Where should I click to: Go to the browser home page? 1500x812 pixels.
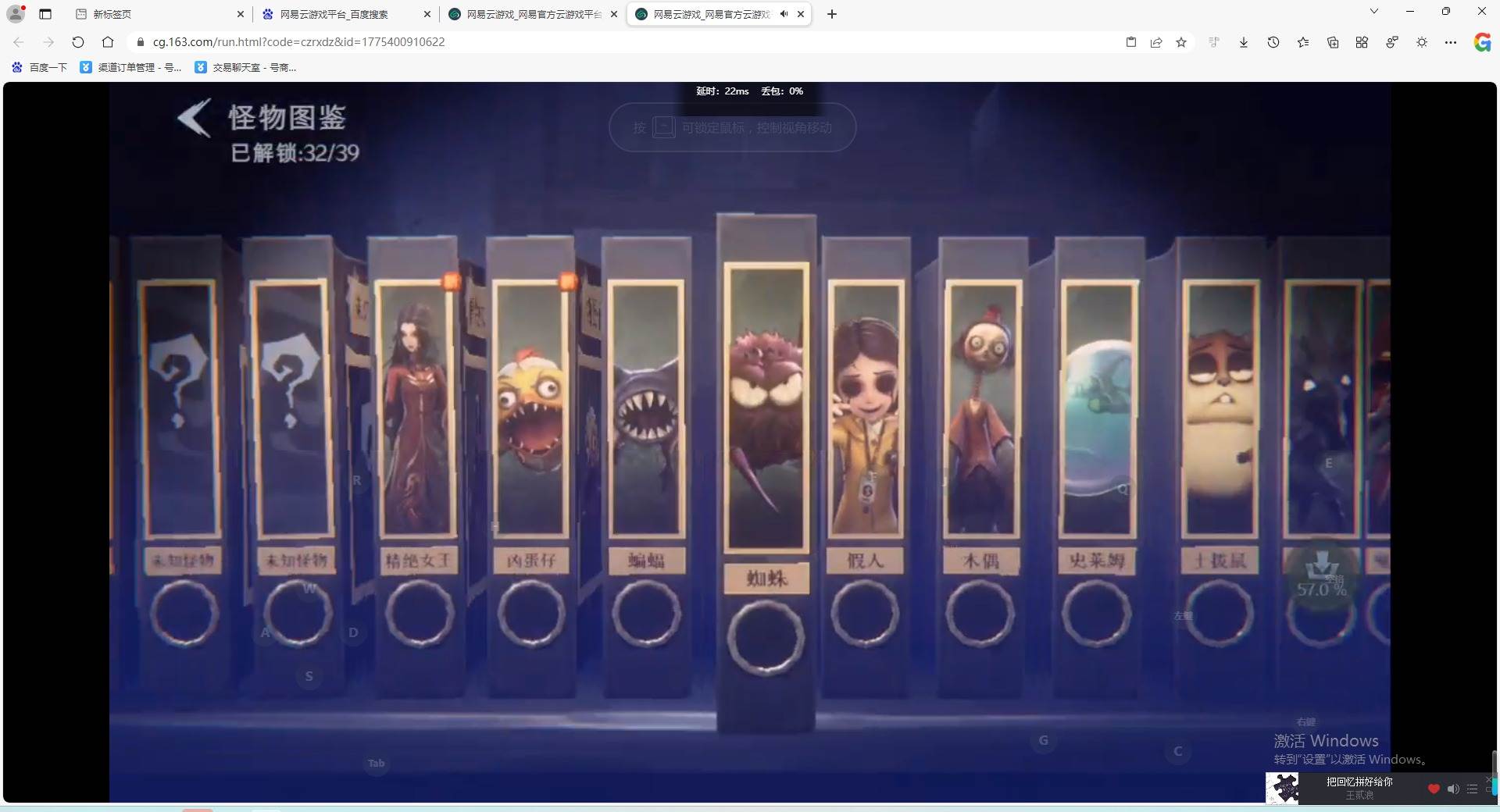108,42
